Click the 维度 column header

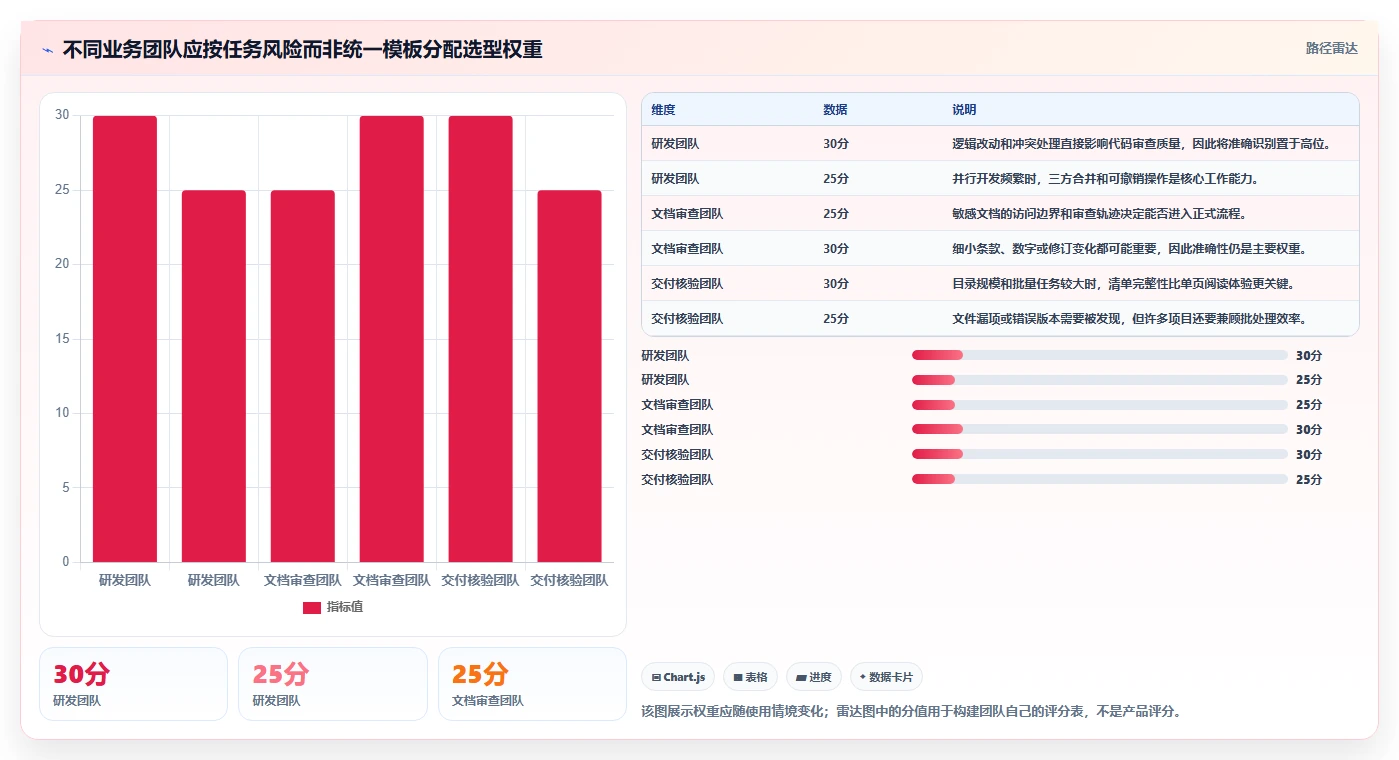663,110
